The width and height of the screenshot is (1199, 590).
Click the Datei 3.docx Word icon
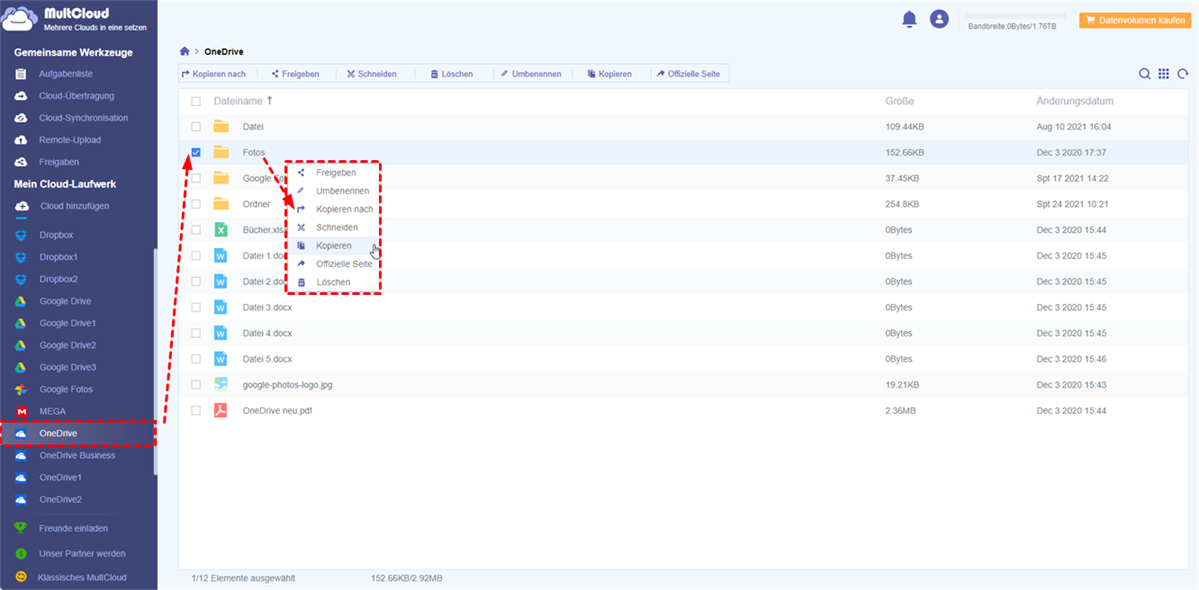(221, 307)
